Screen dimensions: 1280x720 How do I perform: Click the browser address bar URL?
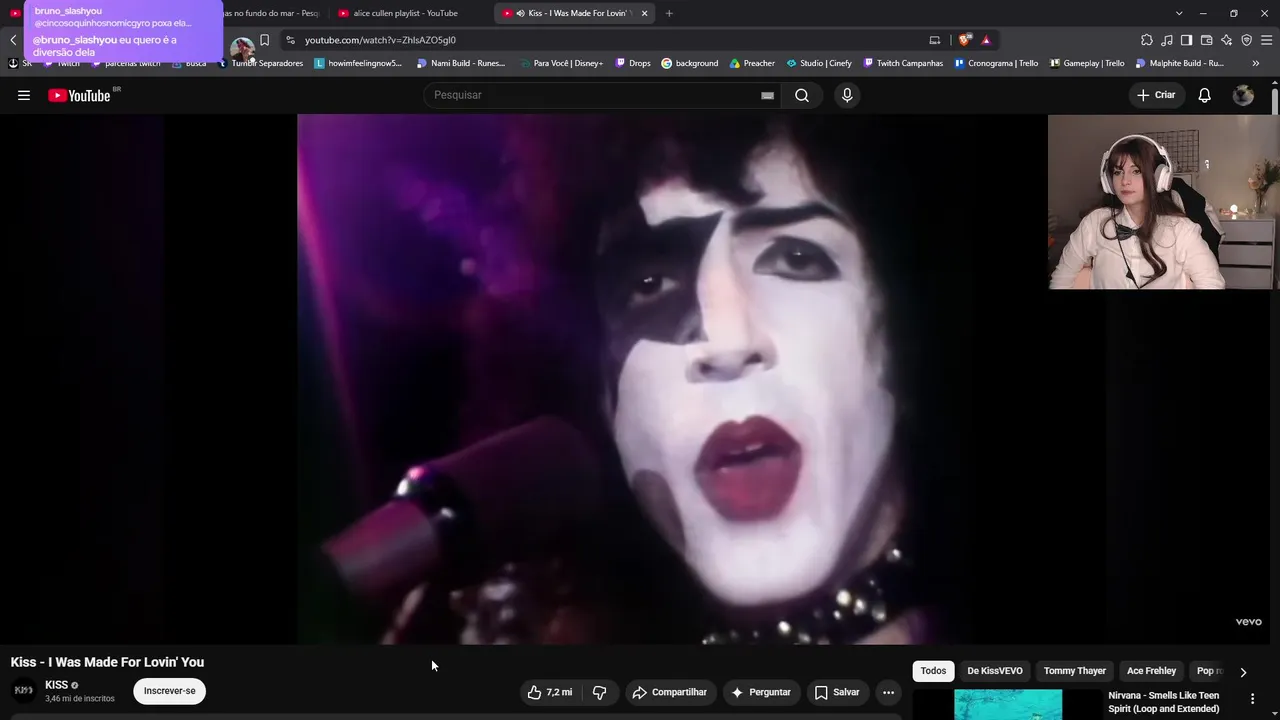380,40
